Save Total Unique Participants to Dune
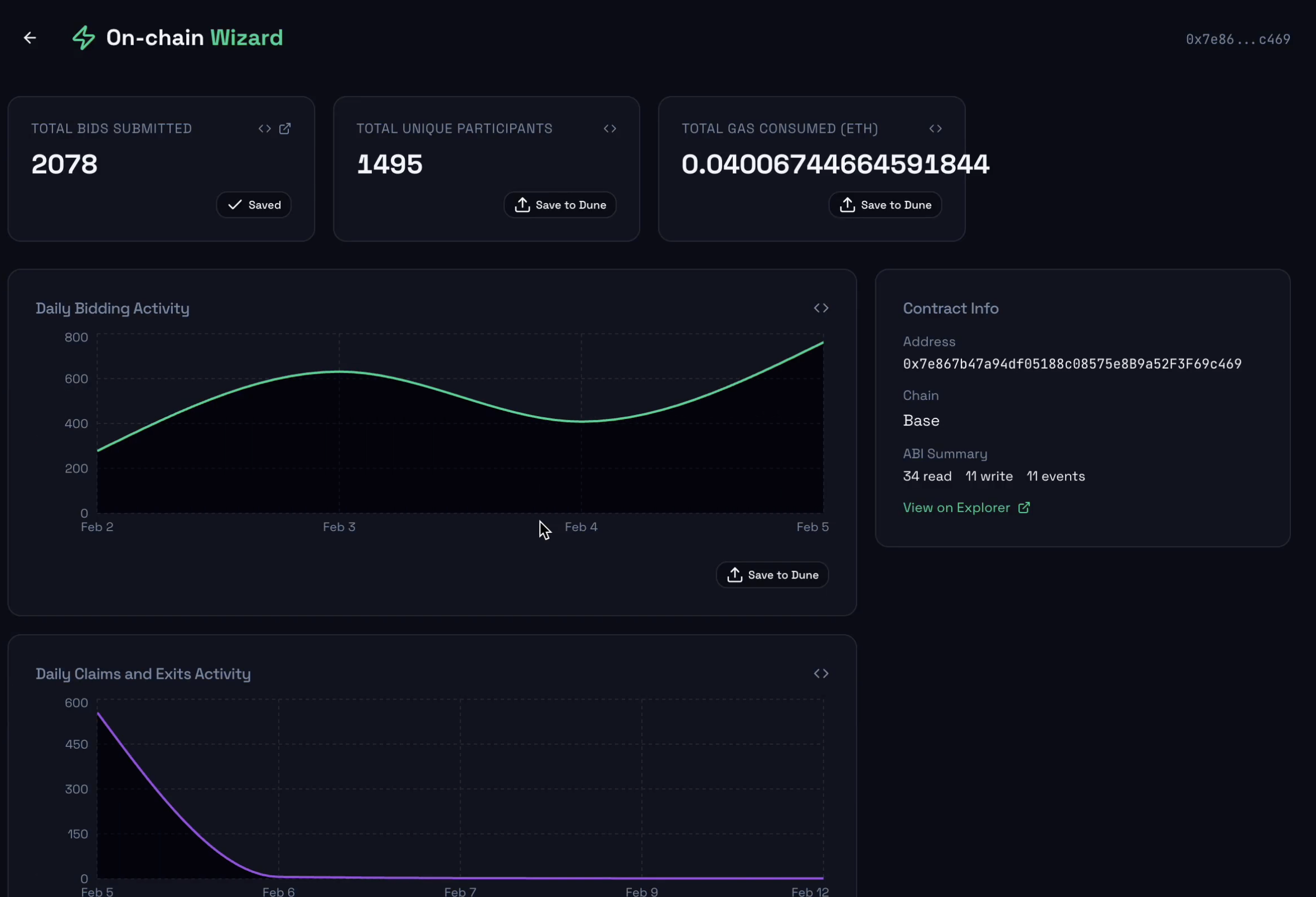Image resolution: width=1316 pixels, height=897 pixels. [559, 205]
